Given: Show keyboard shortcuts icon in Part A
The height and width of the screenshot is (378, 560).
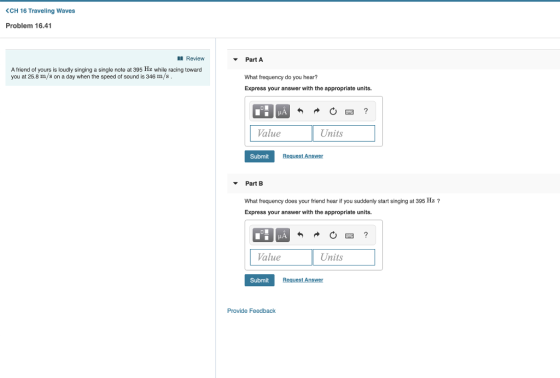Looking at the screenshot, I should coord(349,112).
